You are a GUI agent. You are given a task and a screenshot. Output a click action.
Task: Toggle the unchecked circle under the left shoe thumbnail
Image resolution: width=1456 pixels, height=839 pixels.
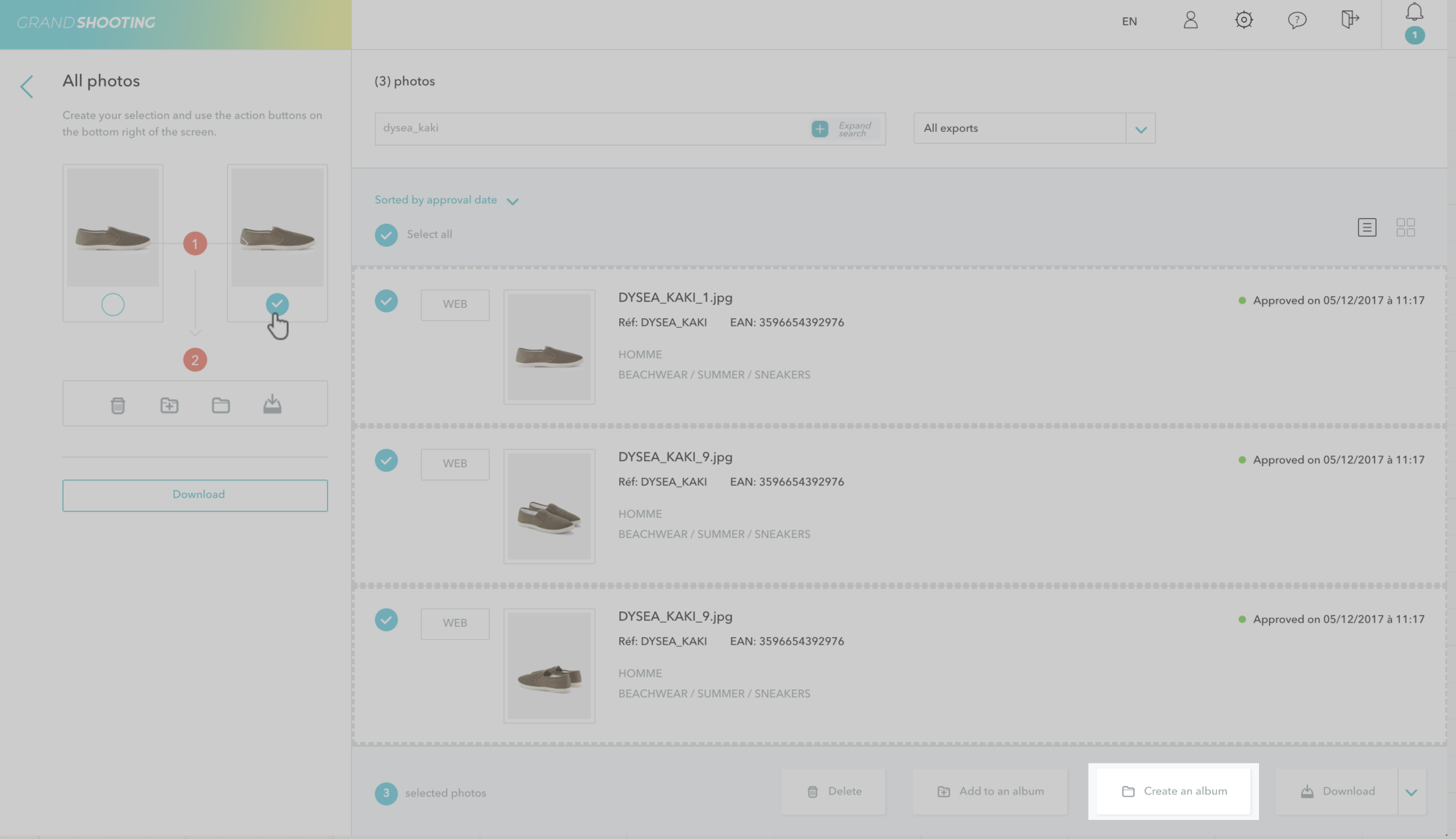(x=113, y=305)
